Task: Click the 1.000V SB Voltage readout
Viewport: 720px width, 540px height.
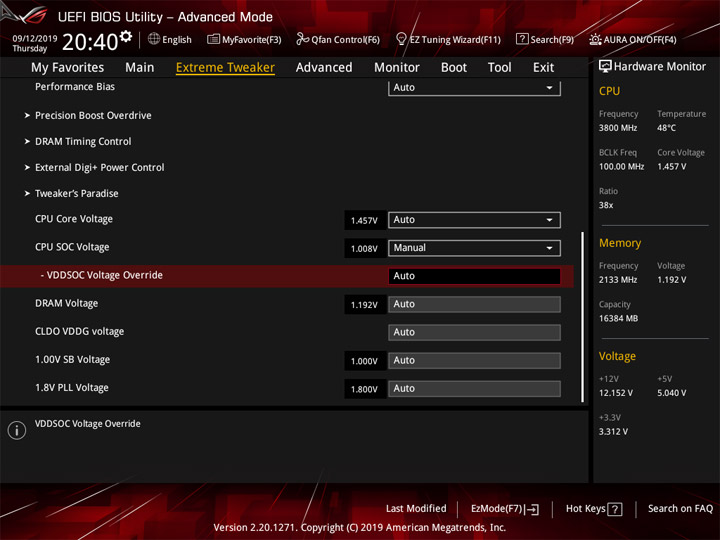Action: coord(364,361)
